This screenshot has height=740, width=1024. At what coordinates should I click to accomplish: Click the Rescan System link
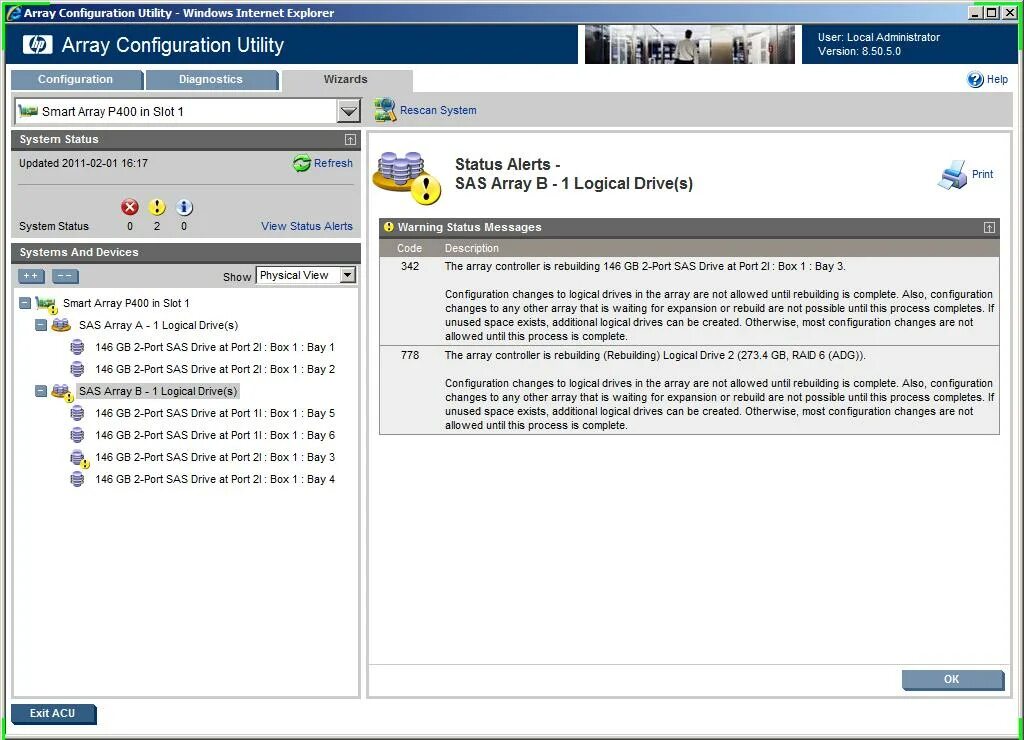[x=438, y=110]
